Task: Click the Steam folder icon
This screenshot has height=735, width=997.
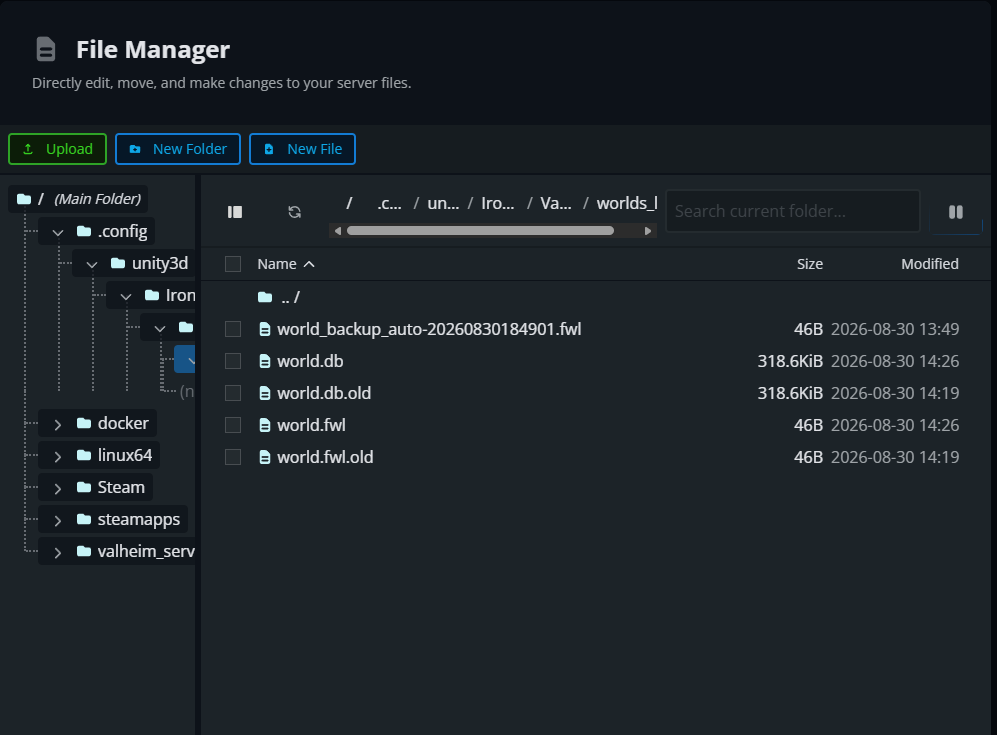Action: pos(84,487)
